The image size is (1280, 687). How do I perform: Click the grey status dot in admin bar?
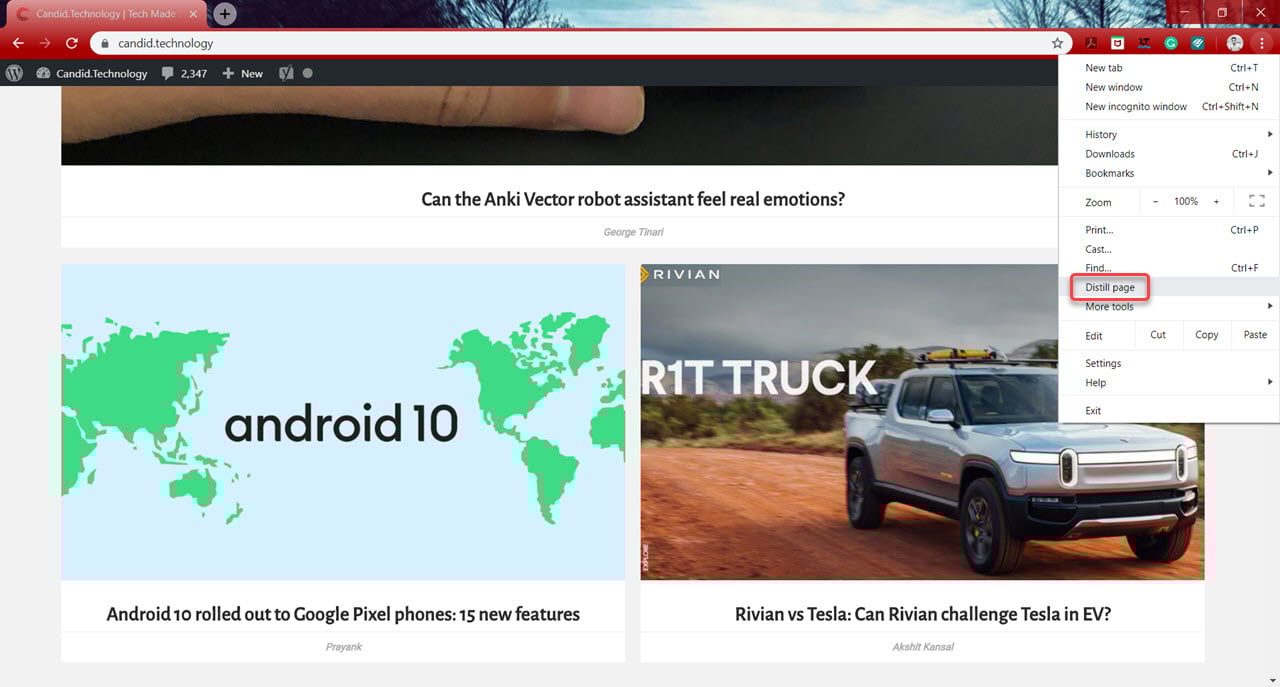tap(307, 73)
